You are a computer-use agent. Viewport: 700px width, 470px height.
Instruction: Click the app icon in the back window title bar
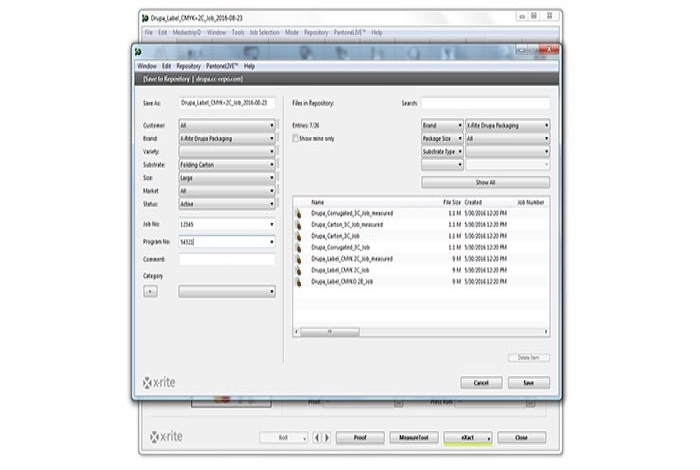(145, 18)
